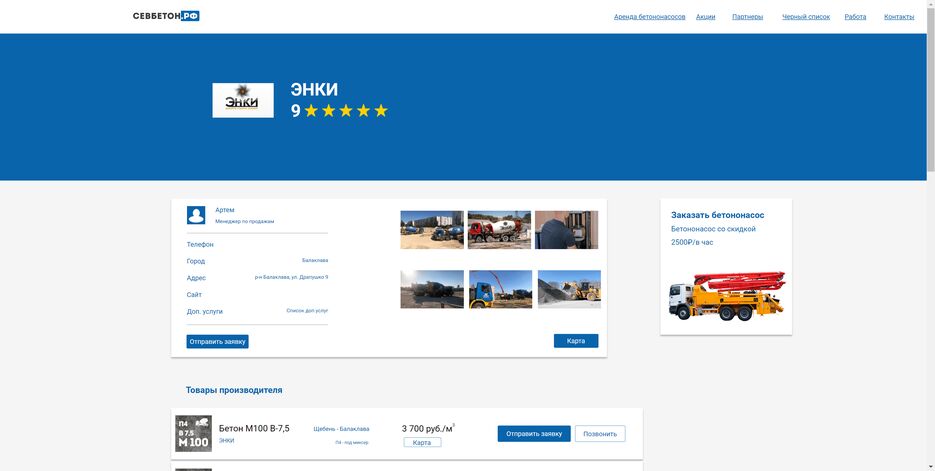Click the Позвонить button for Бетон М100
The image size is (935, 471).
coord(600,433)
